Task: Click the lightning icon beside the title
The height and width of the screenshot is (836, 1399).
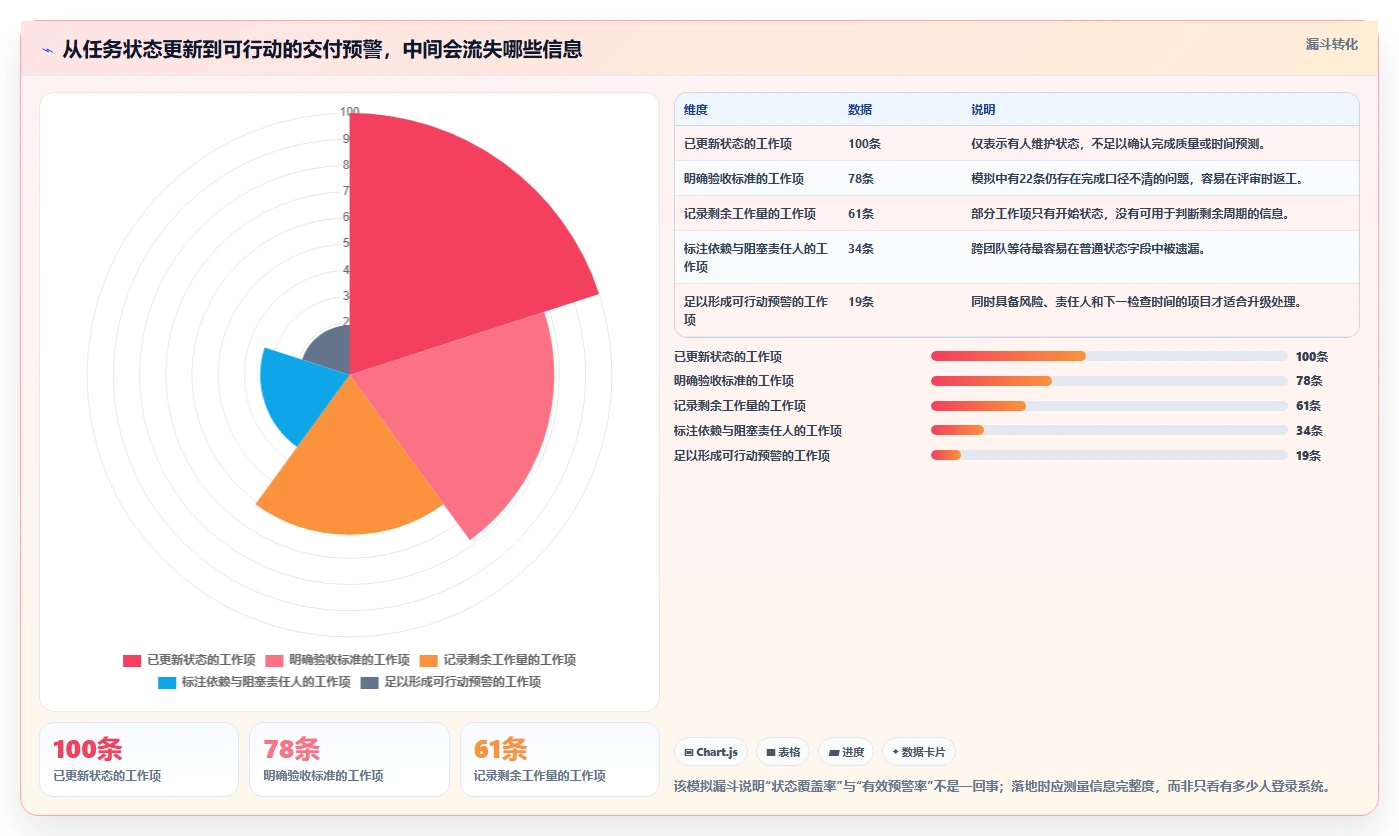Action: click(48, 50)
